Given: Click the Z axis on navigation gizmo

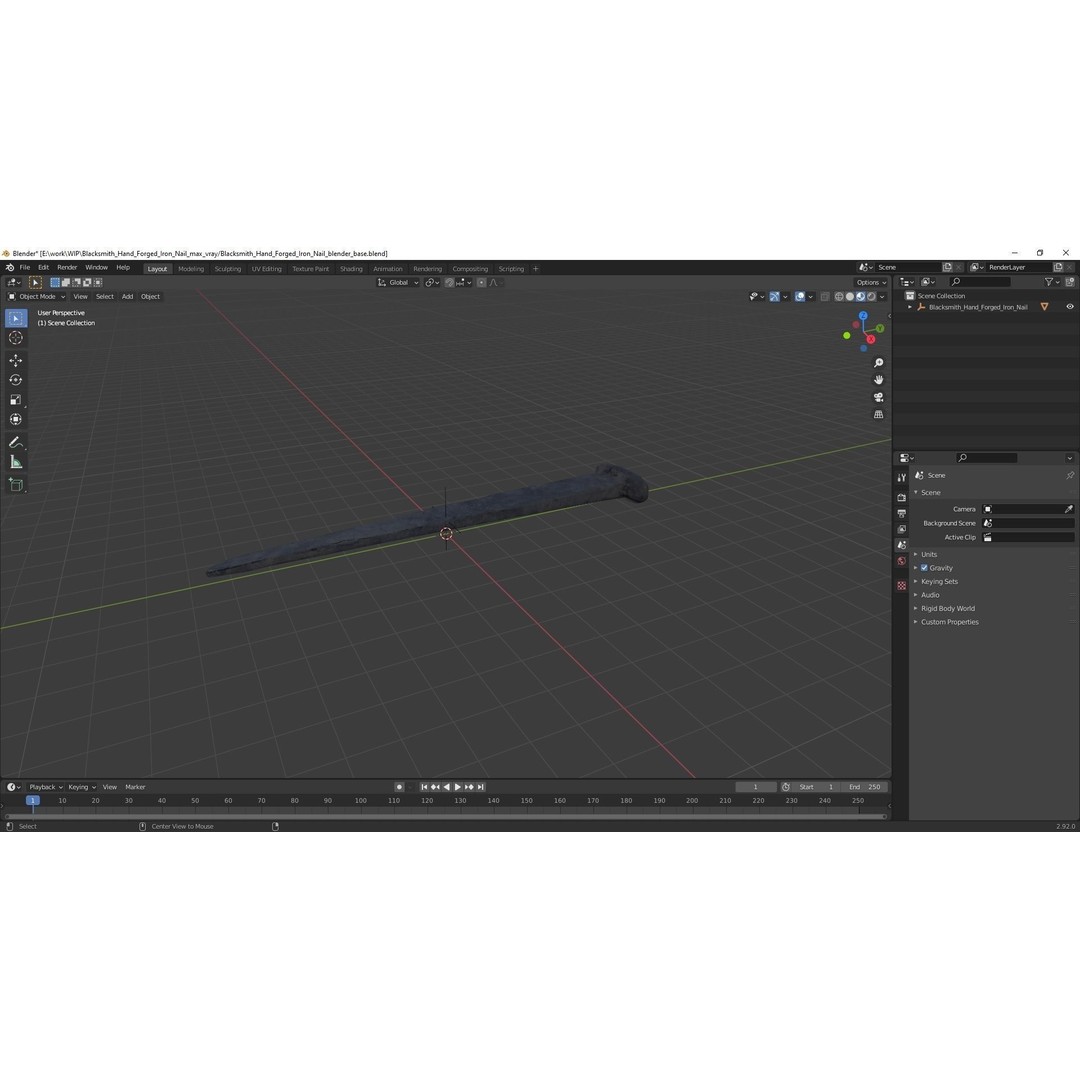Looking at the screenshot, I should [x=863, y=315].
